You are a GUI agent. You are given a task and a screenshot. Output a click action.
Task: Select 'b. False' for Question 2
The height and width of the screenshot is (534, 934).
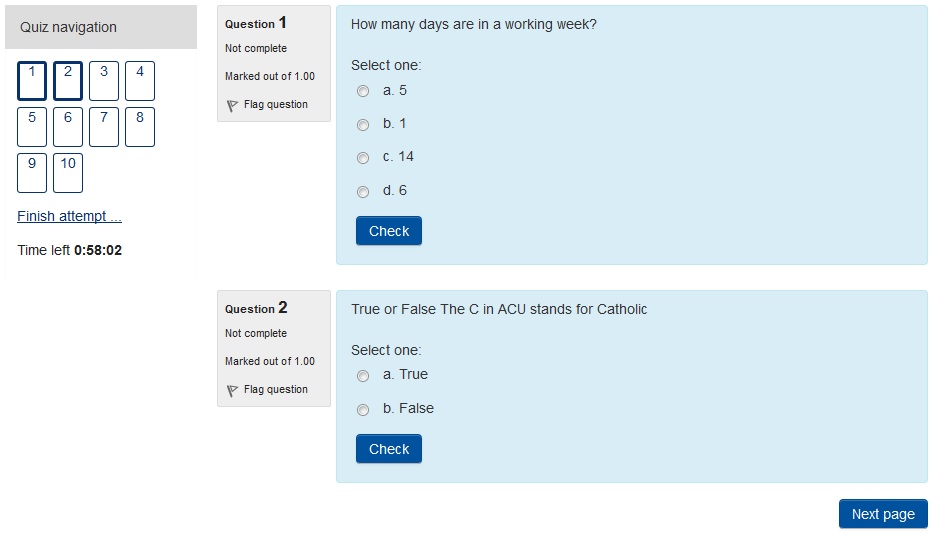coord(363,410)
